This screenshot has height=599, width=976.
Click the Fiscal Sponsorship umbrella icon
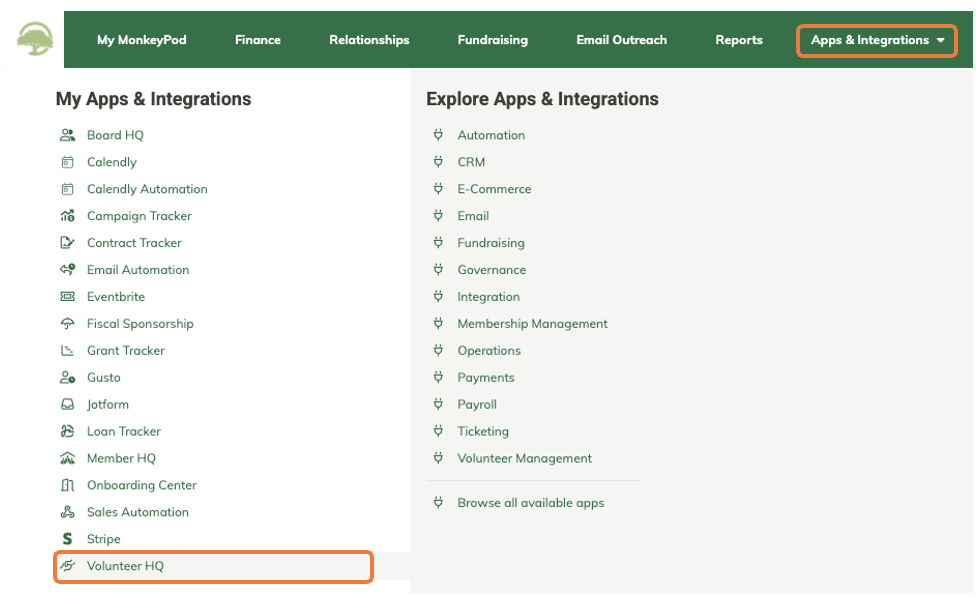click(x=67, y=324)
